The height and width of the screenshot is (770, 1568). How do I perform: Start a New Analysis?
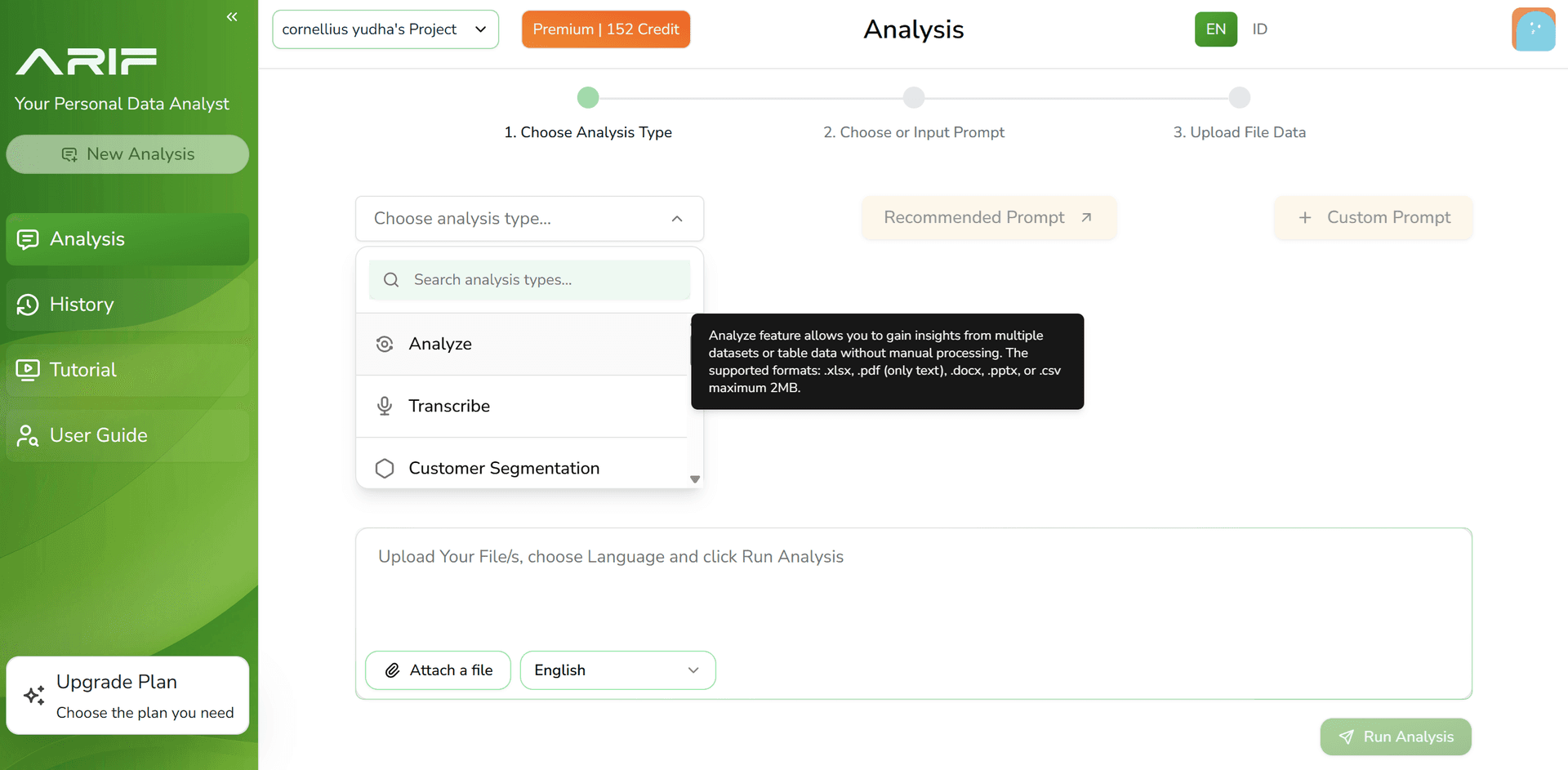tap(127, 154)
